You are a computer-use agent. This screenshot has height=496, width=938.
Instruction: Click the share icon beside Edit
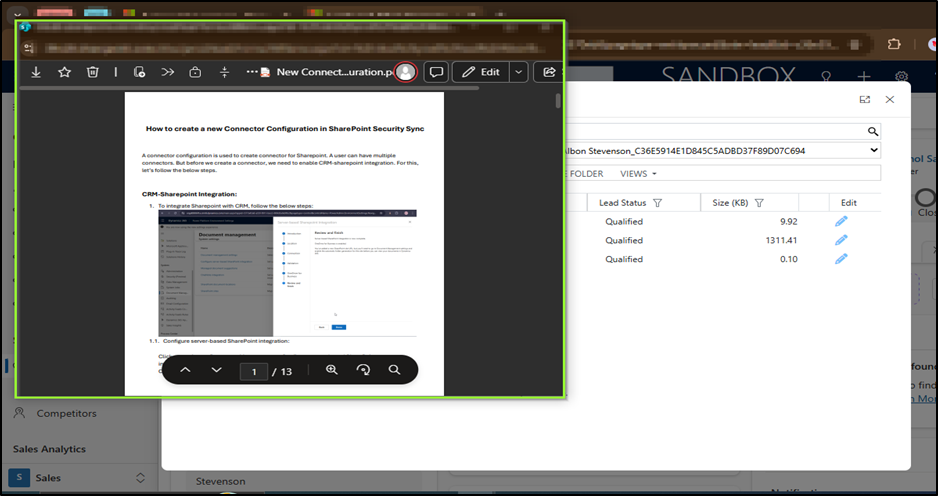(x=549, y=72)
